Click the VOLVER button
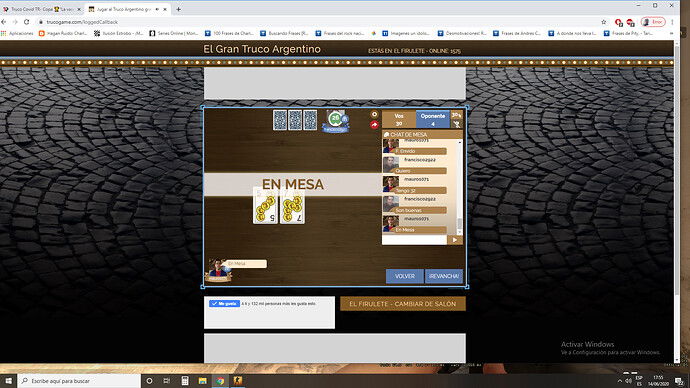Image resolution: width=690 pixels, height=388 pixels. (404, 276)
